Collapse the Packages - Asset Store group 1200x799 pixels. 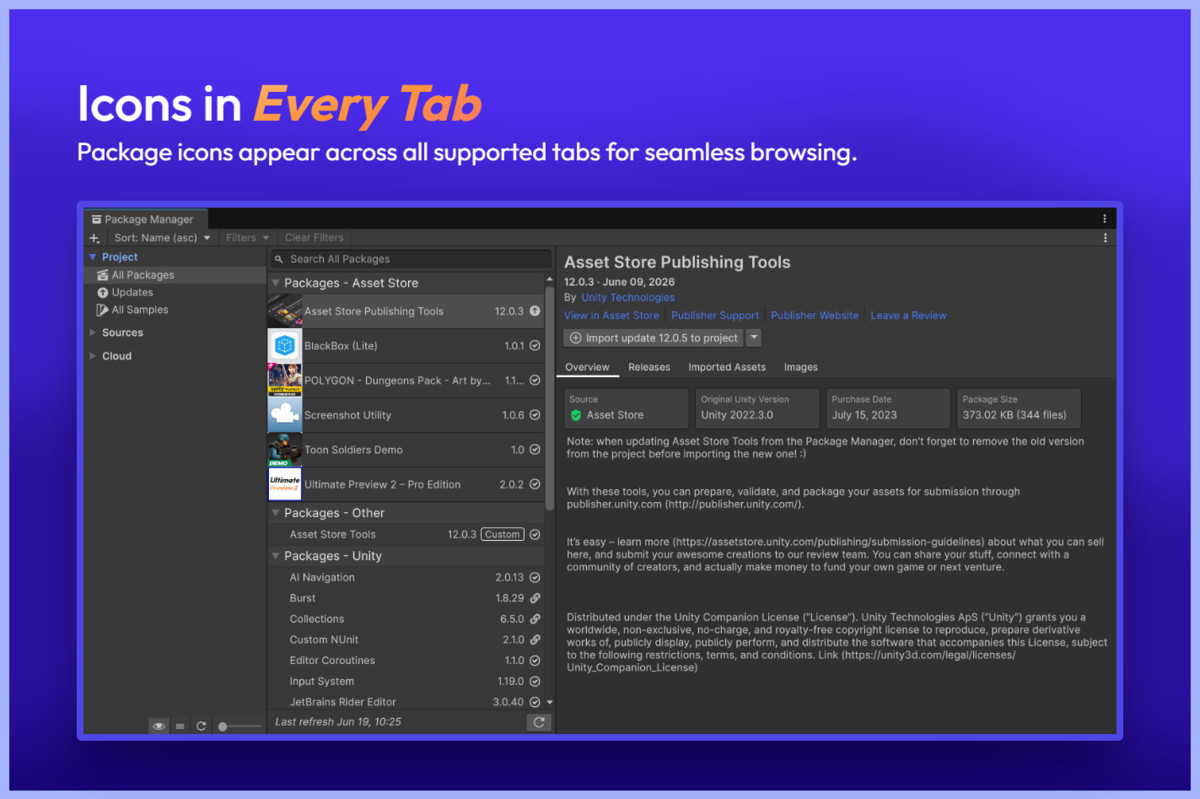[276, 283]
